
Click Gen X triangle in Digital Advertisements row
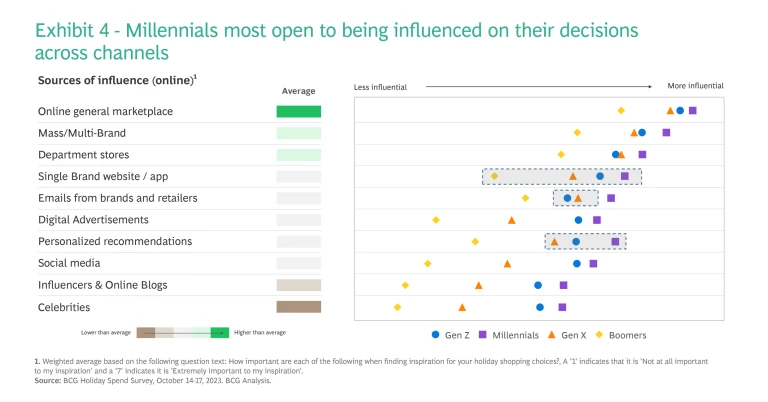tap(512, 220)
